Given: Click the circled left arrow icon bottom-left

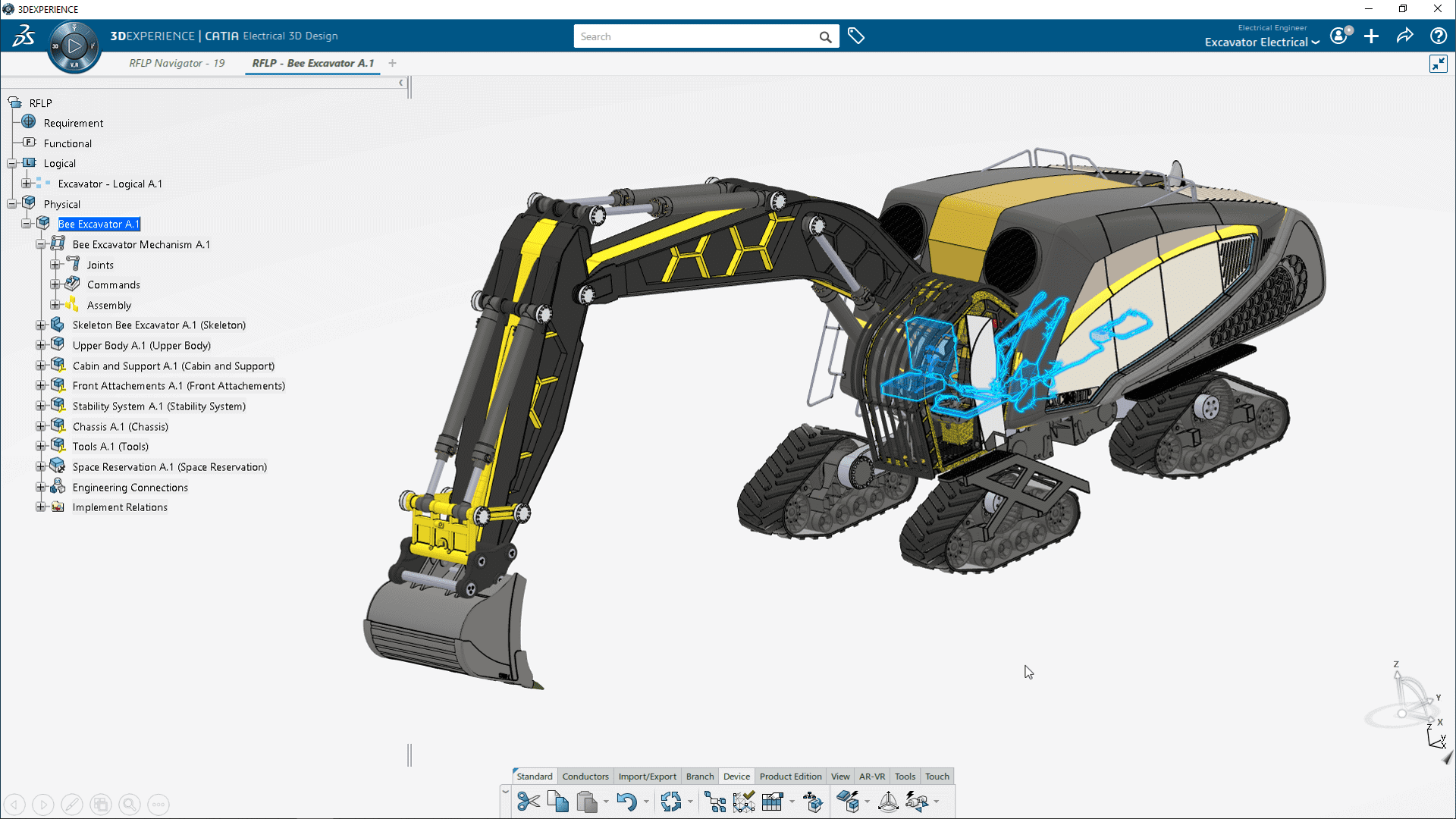Looking at the screenshot, I should tap(14, 805).
